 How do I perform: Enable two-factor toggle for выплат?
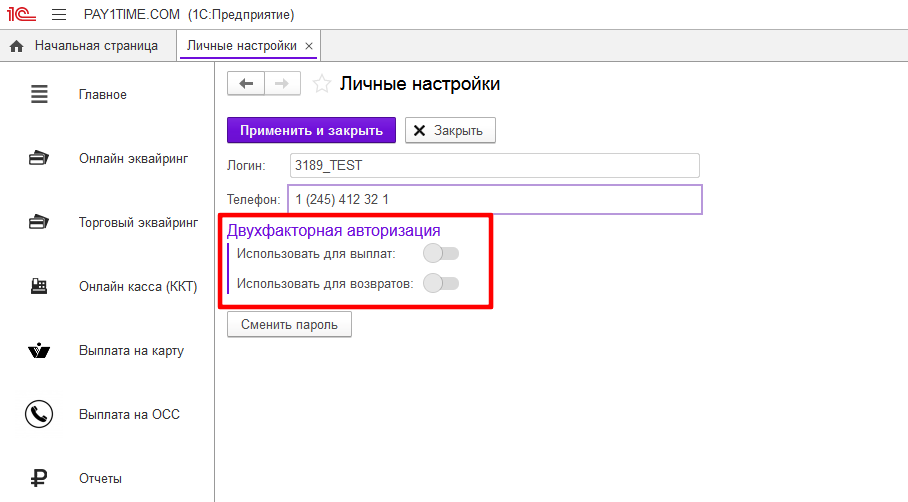pyautogui.click(x=441, y=253)
